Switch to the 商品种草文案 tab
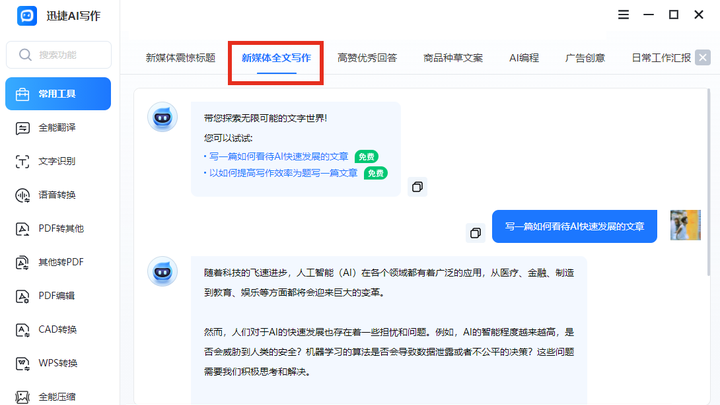720x405 pixels. coord(453,58)
